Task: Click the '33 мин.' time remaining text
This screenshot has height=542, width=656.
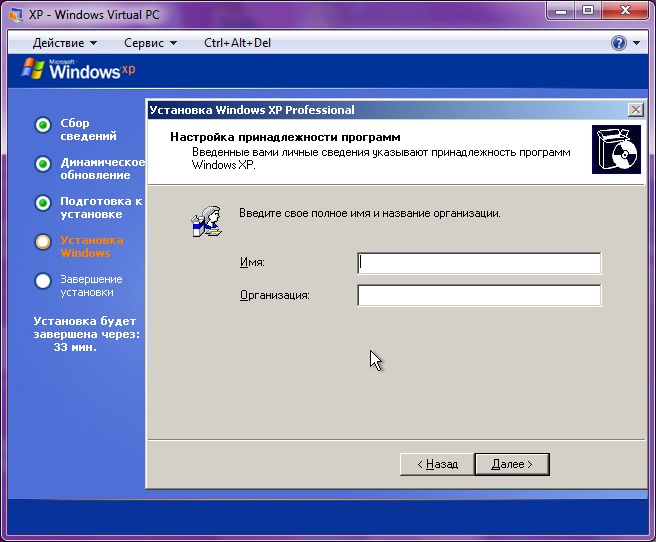Action: tap(75, 347)
